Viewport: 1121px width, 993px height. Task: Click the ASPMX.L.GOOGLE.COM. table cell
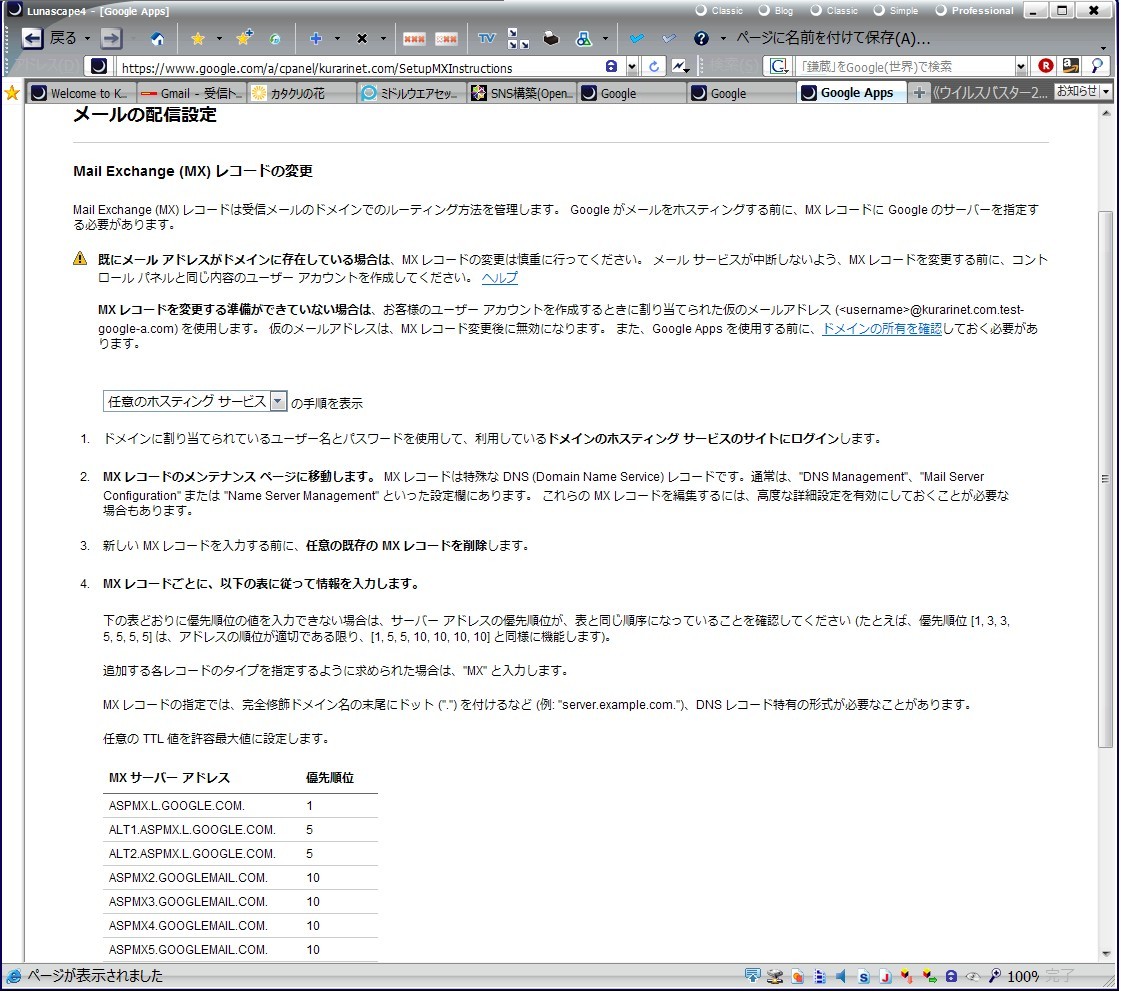click(x=177, y=806)
